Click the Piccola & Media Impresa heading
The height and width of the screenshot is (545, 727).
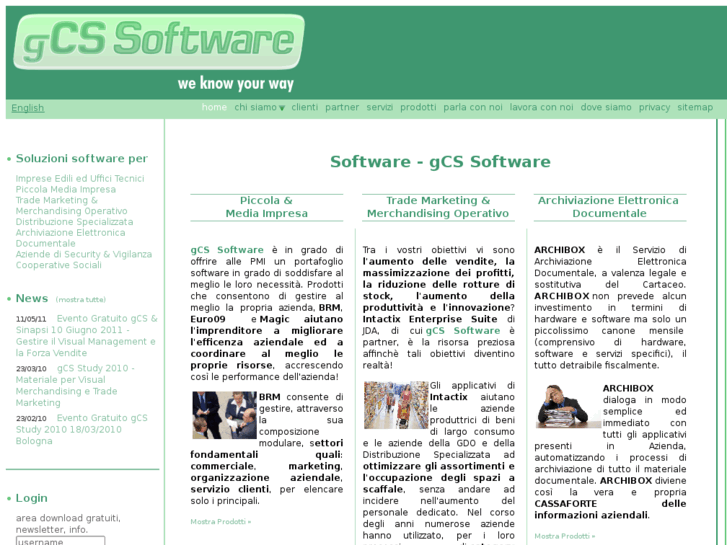pos(267,207)
